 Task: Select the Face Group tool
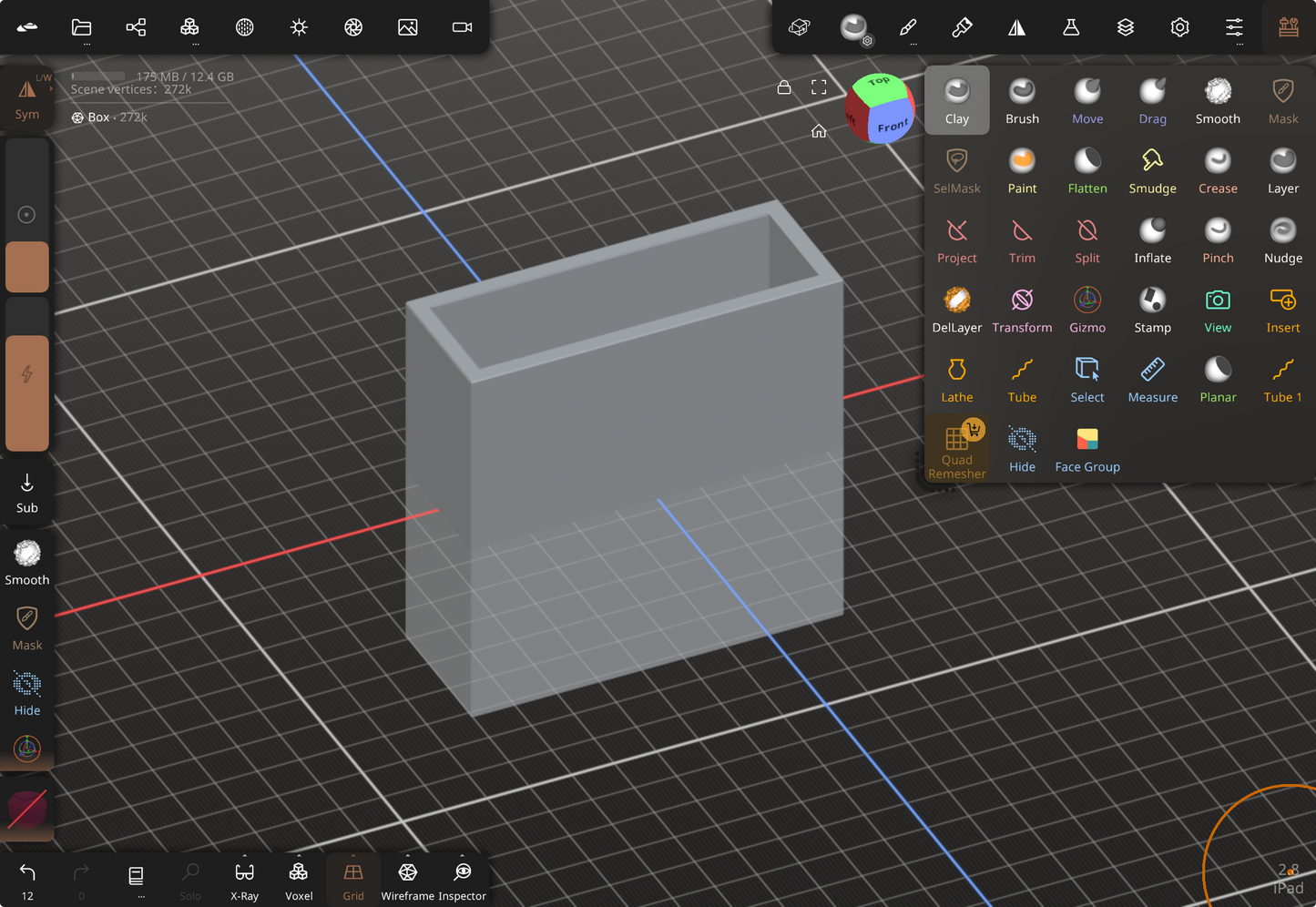(1087, 449)
